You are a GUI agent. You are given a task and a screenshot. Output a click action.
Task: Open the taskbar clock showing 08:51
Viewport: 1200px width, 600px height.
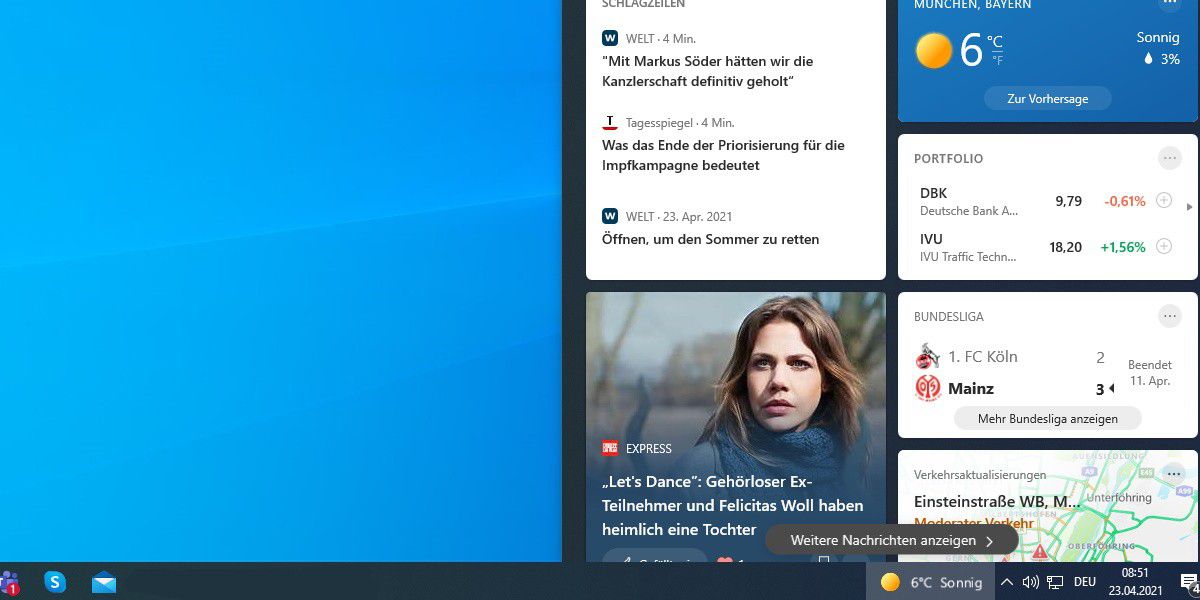1135,582
